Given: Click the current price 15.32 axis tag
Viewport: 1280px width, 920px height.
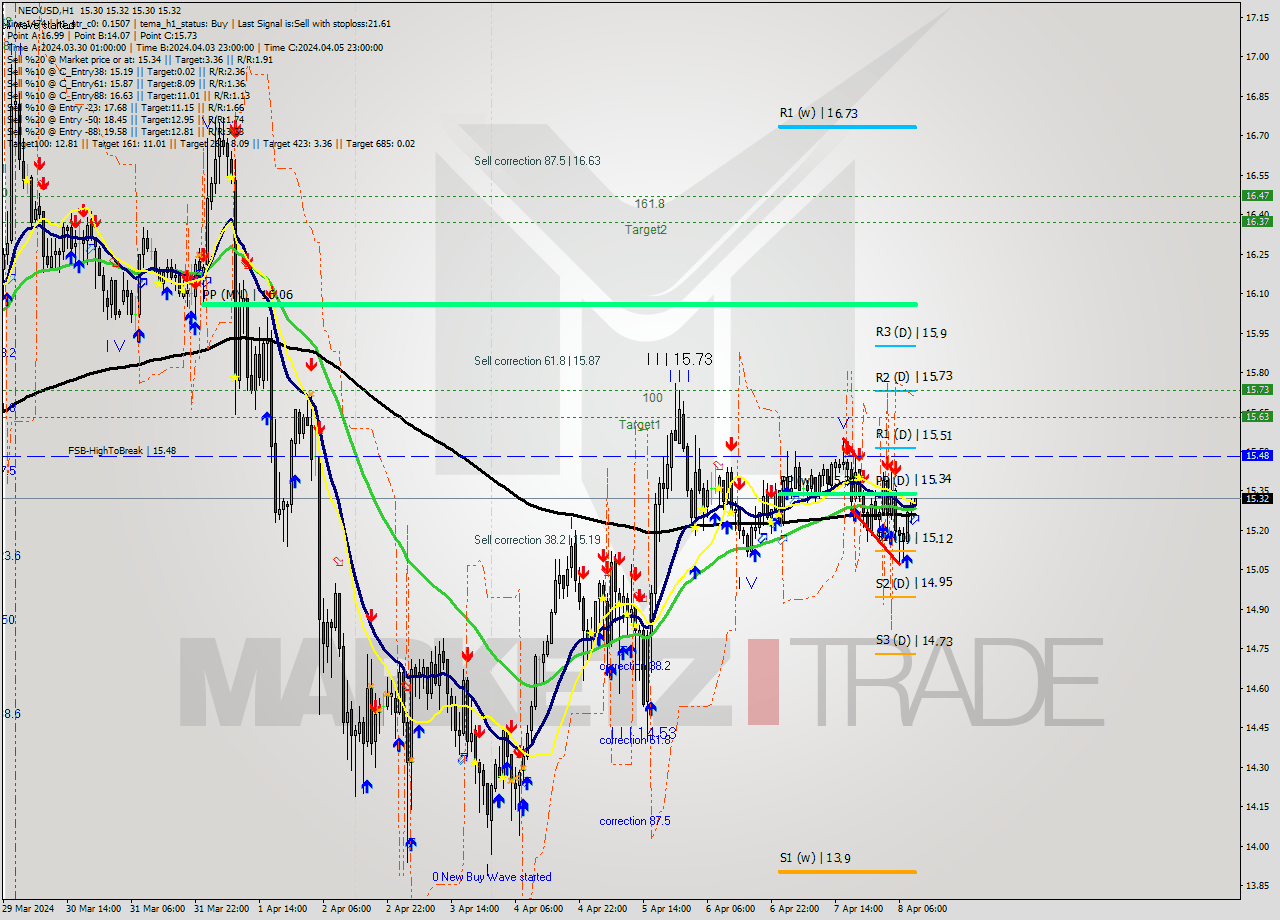Looking at the screenshot, I should pos(1257,498).
